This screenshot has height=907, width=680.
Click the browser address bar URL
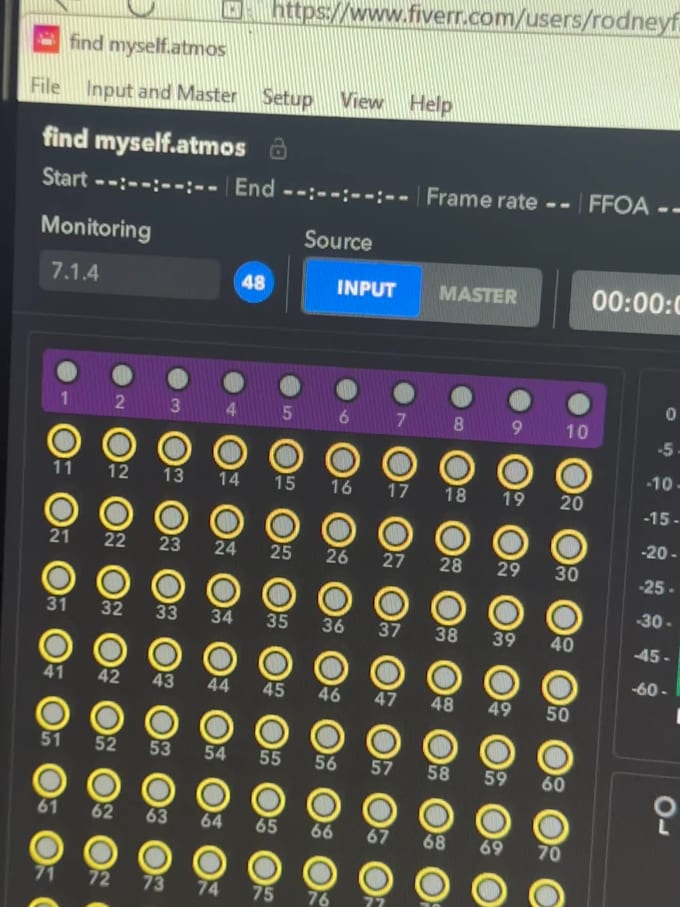point(474,14)
